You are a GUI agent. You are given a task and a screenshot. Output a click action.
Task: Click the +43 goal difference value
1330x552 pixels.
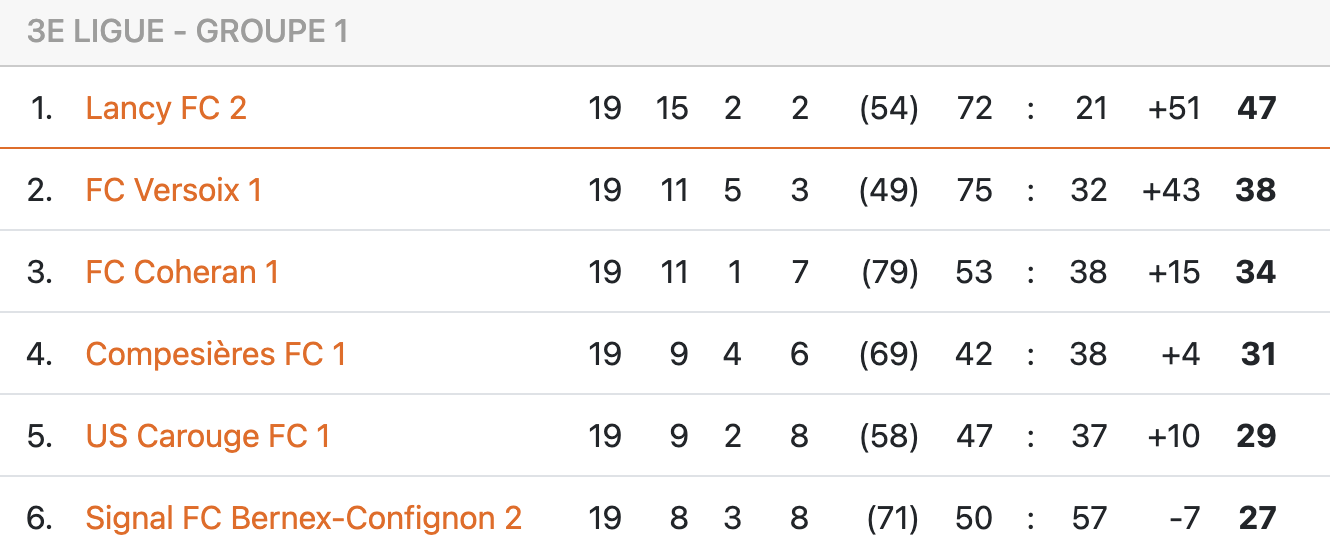pos(1171,190)
